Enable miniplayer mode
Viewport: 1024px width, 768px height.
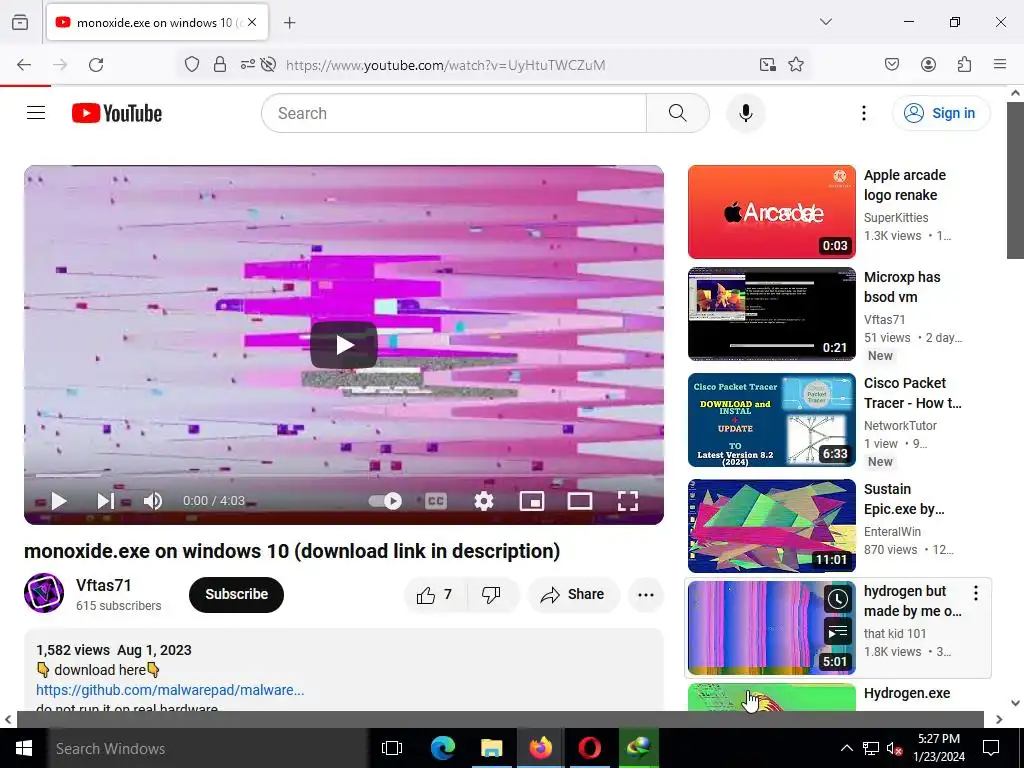pos(532,501)
